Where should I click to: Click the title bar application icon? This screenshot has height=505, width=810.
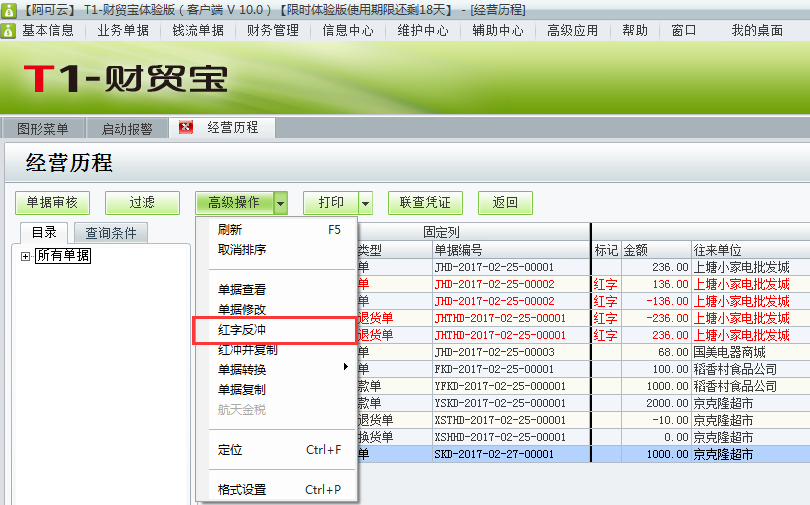point(9,10)
